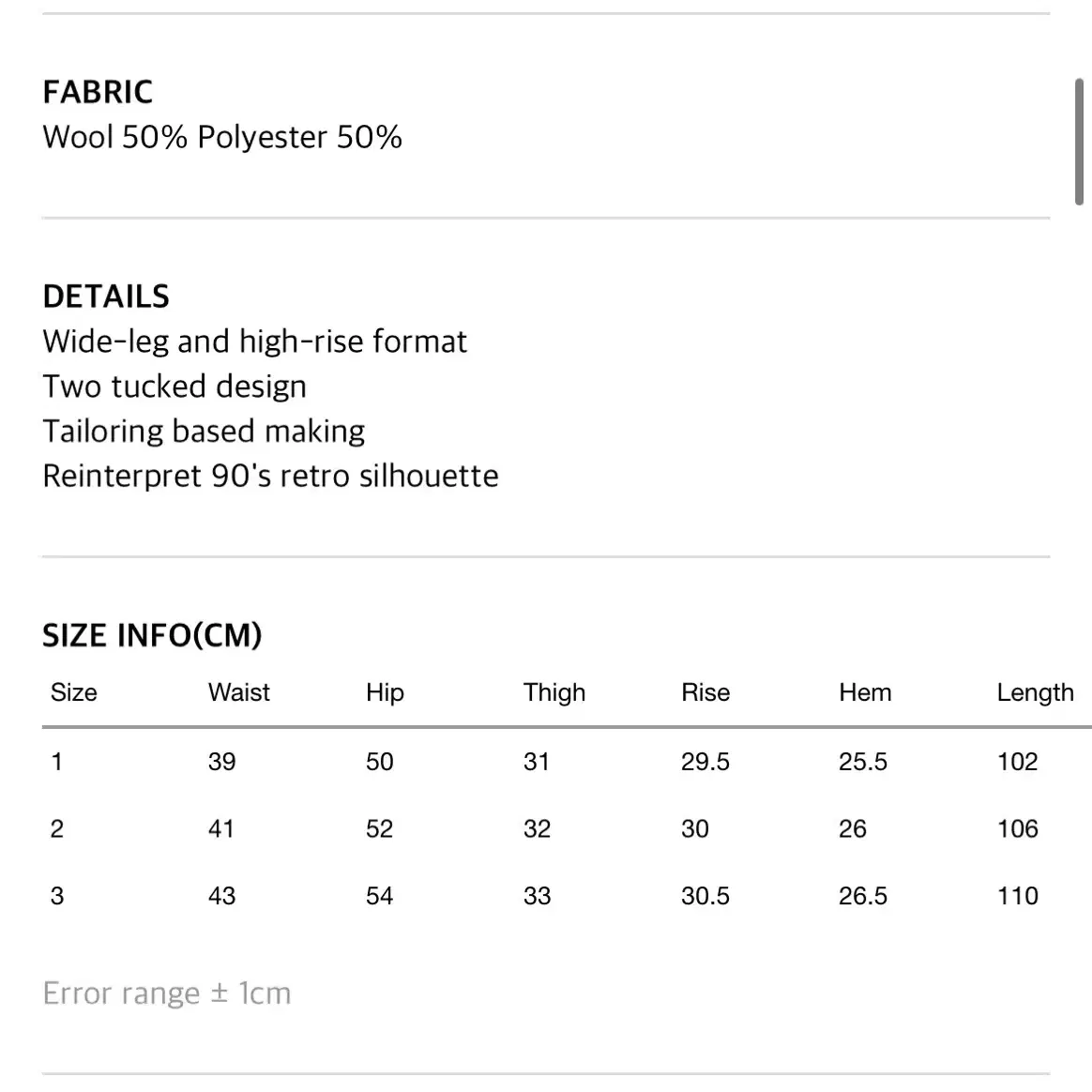This screenshot has width=1092, height=1092.
Task: Click the DETAILS section heading
Action: click(x=106, y=296)
